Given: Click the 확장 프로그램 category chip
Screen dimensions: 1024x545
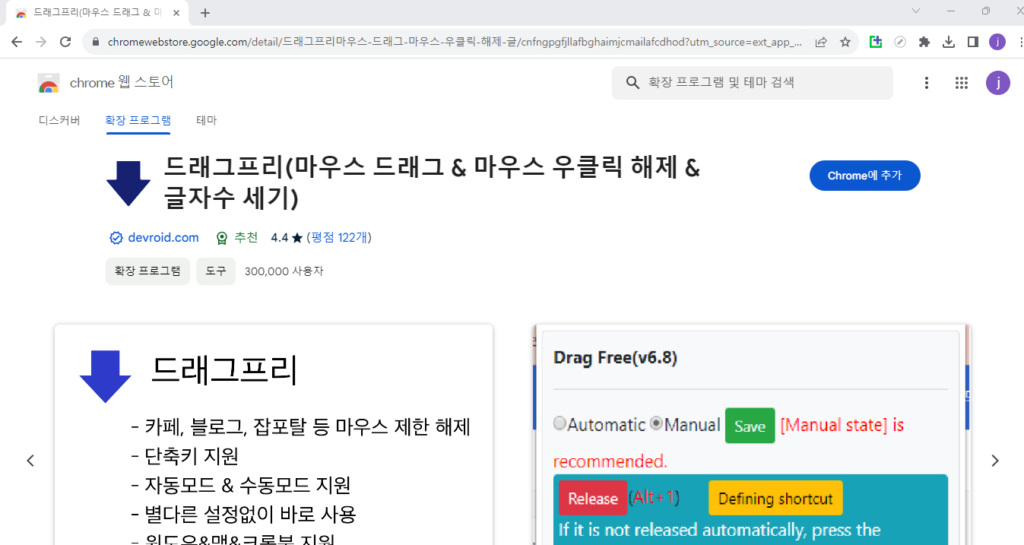Looking at the screenshot, I should tap(148, 271).
